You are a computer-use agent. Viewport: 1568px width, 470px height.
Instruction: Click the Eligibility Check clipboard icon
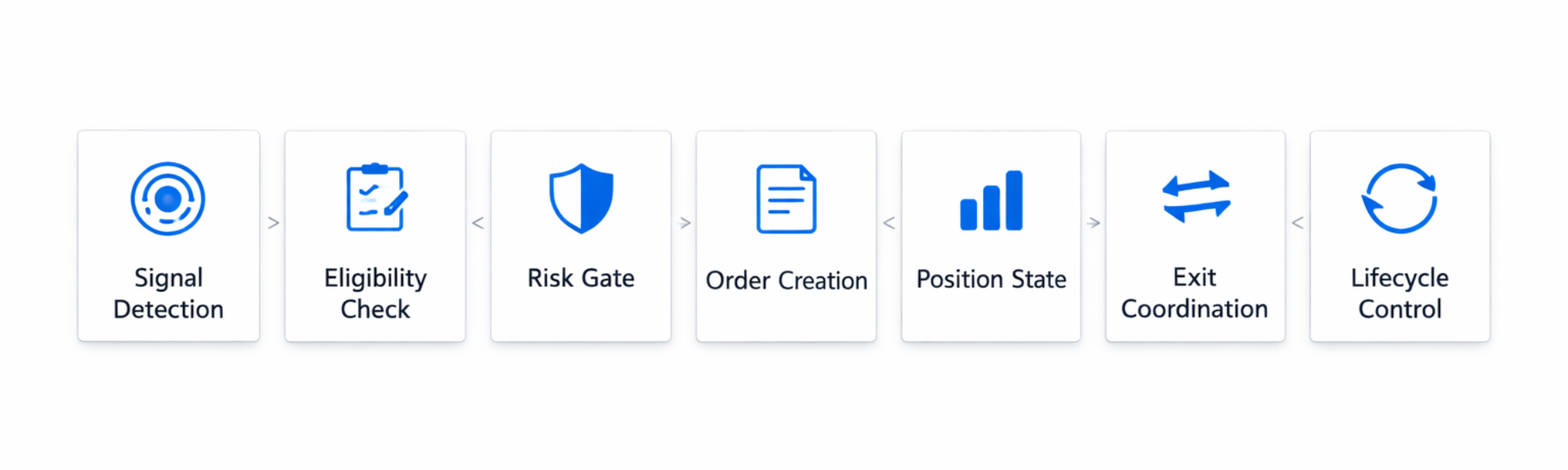pos(376,198)
